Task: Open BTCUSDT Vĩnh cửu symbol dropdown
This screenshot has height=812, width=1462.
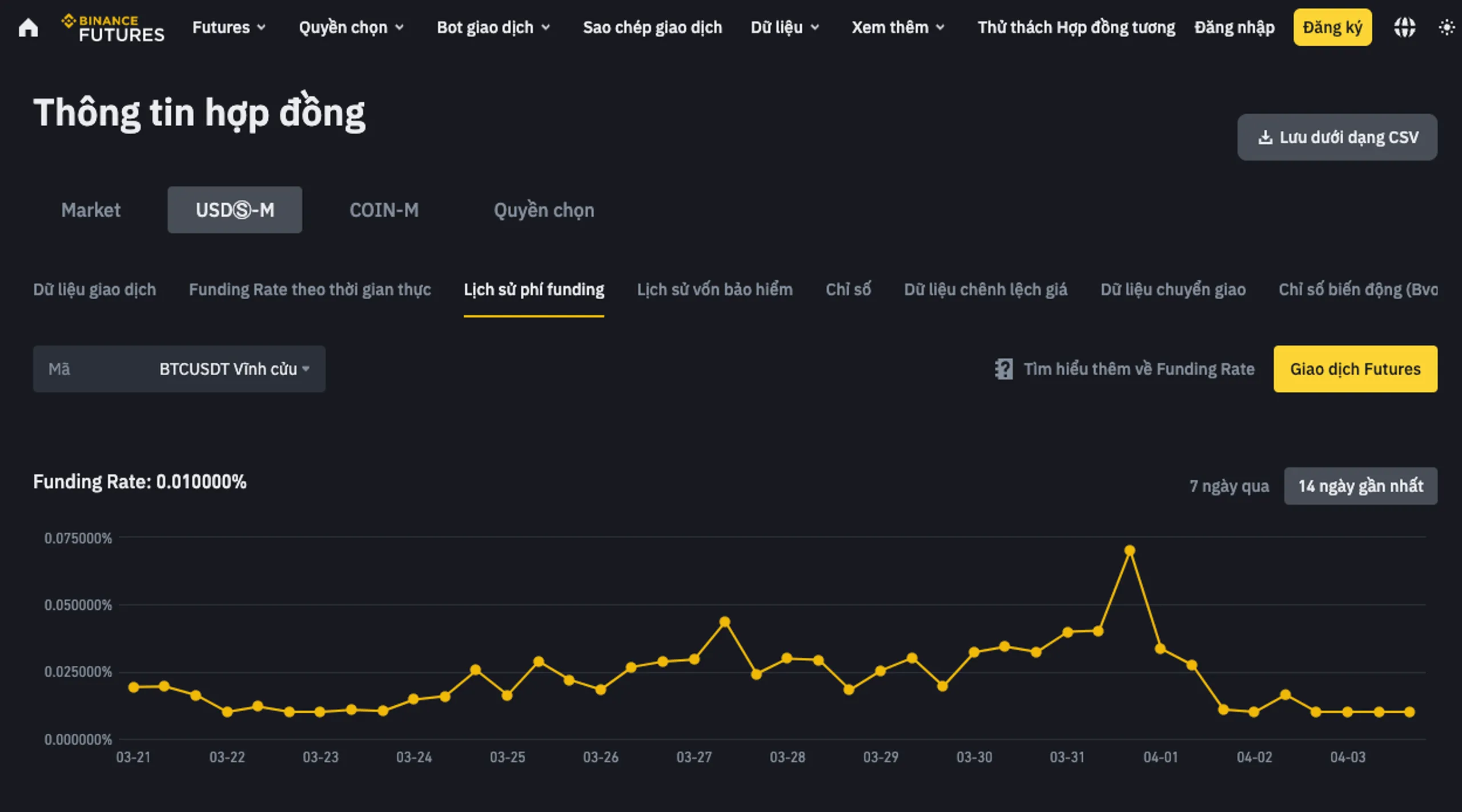Action: point(234,369)
